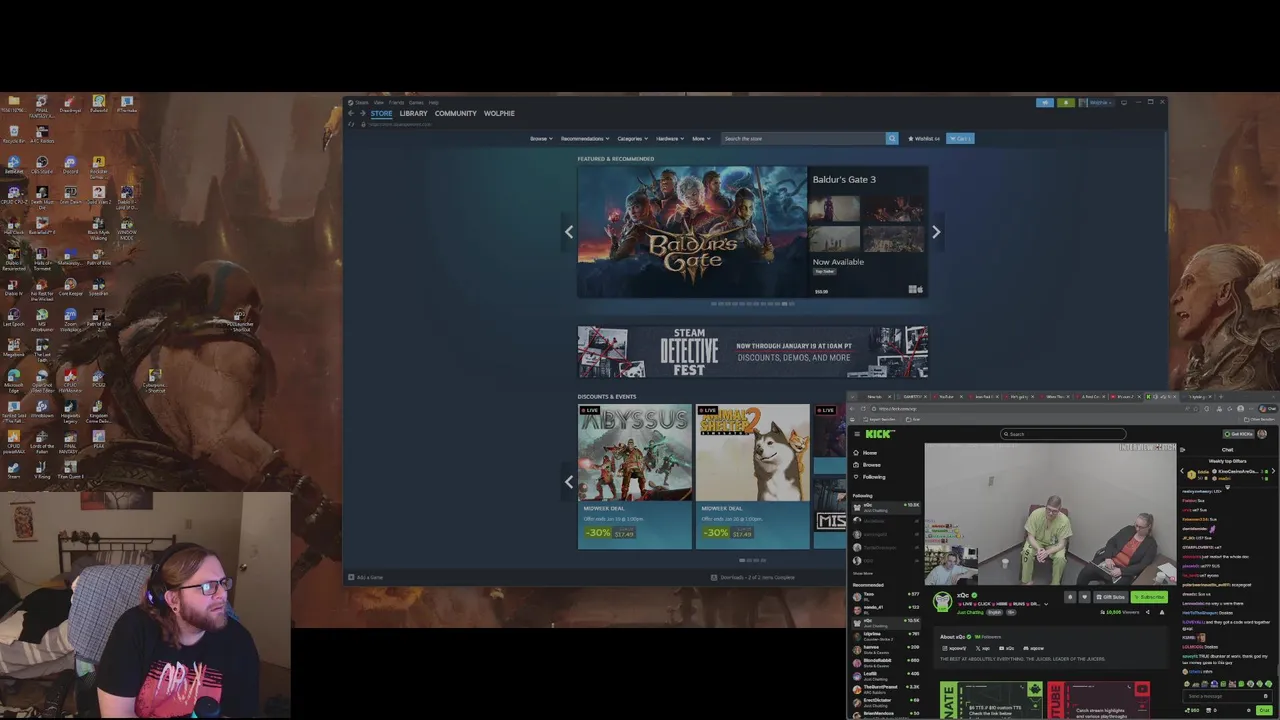Show previous featured game in carousel
Viewport: 1280px width, 720px height.
(569, 232)
